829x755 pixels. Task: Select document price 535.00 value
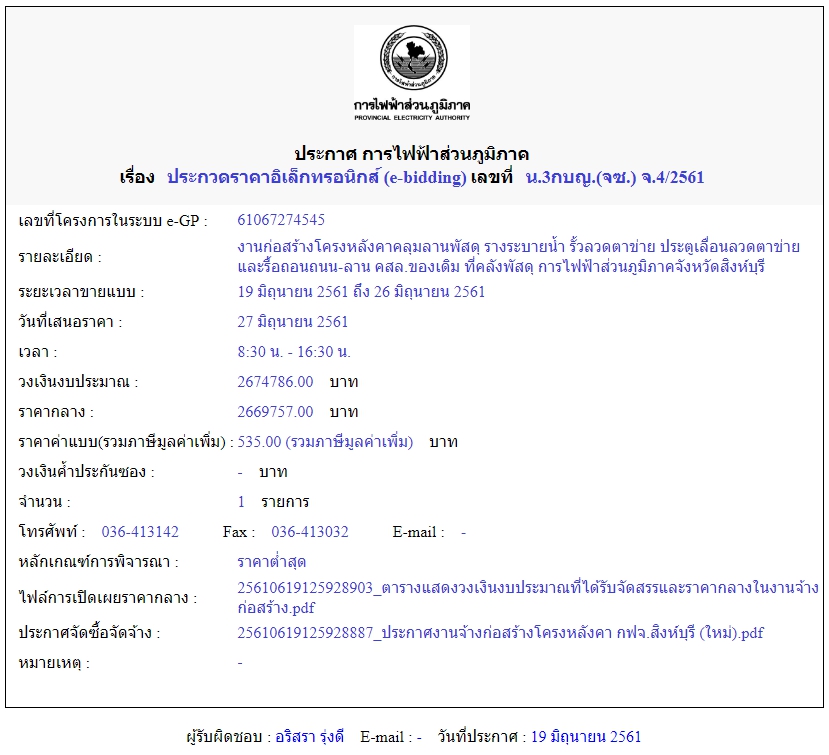click(325, 441)
